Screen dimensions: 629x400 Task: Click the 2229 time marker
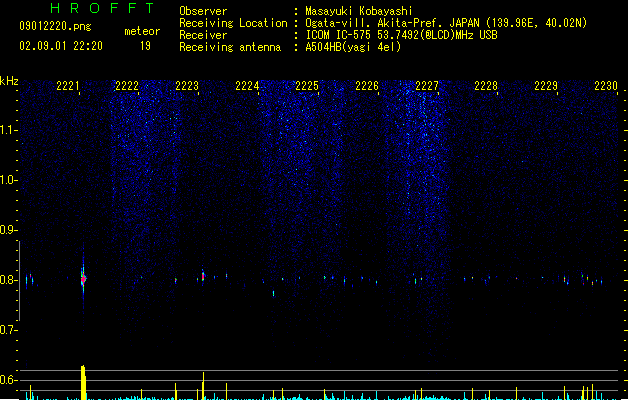coord(546,86)
